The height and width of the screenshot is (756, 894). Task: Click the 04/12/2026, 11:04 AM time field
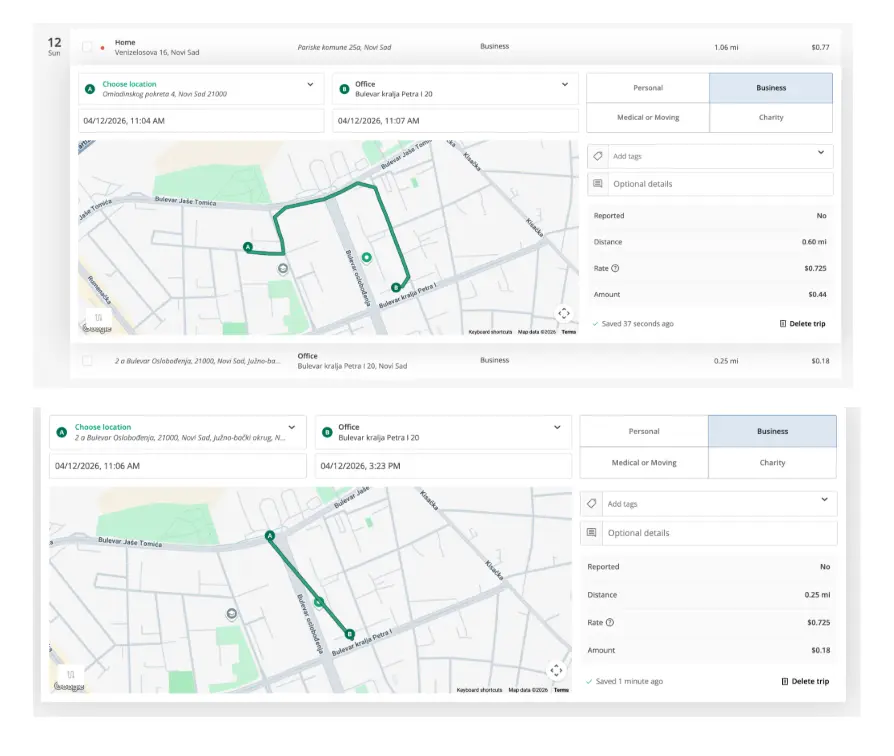tap(200, 120)
